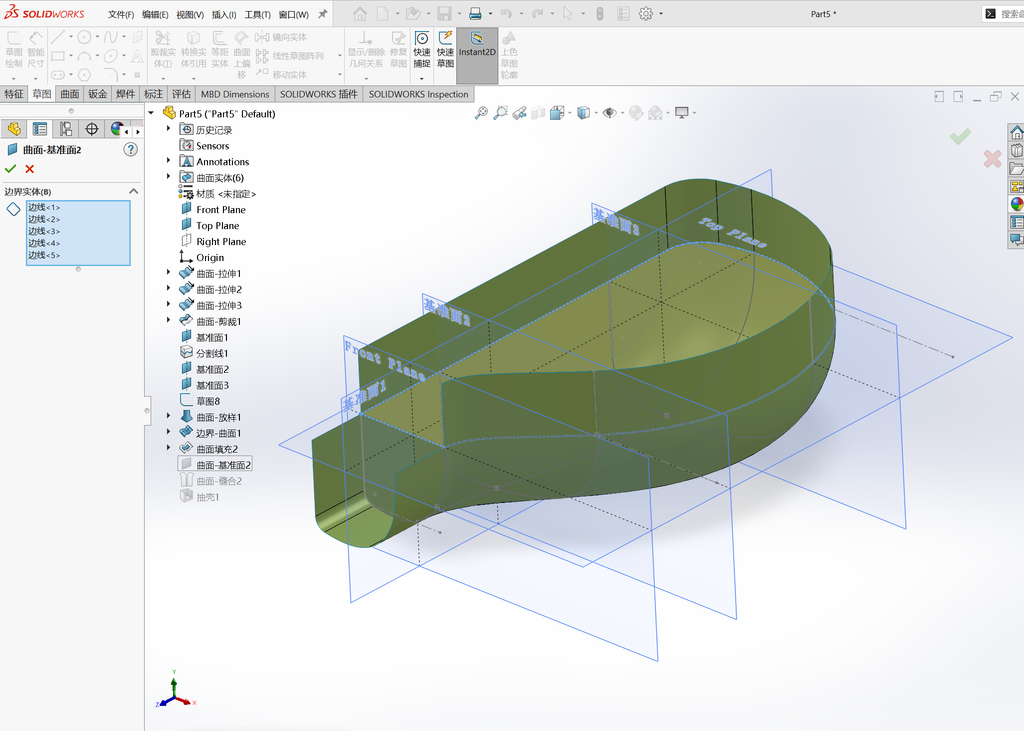Open the DisplayManager color ball tab
The width and height of the screenshot is (1024, 731).
[116, 129]
